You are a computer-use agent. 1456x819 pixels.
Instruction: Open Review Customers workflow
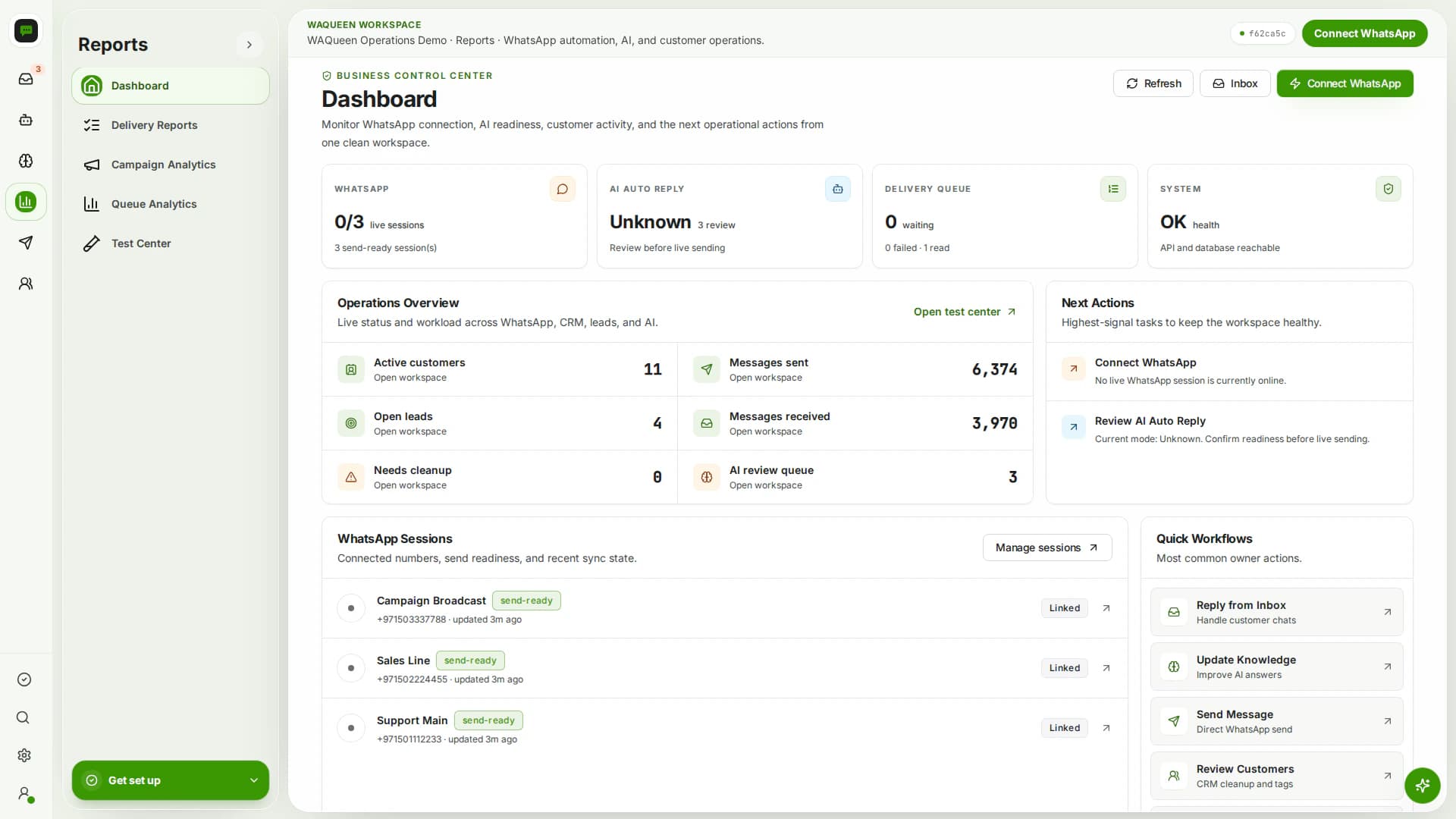(x=1277, y=776)
